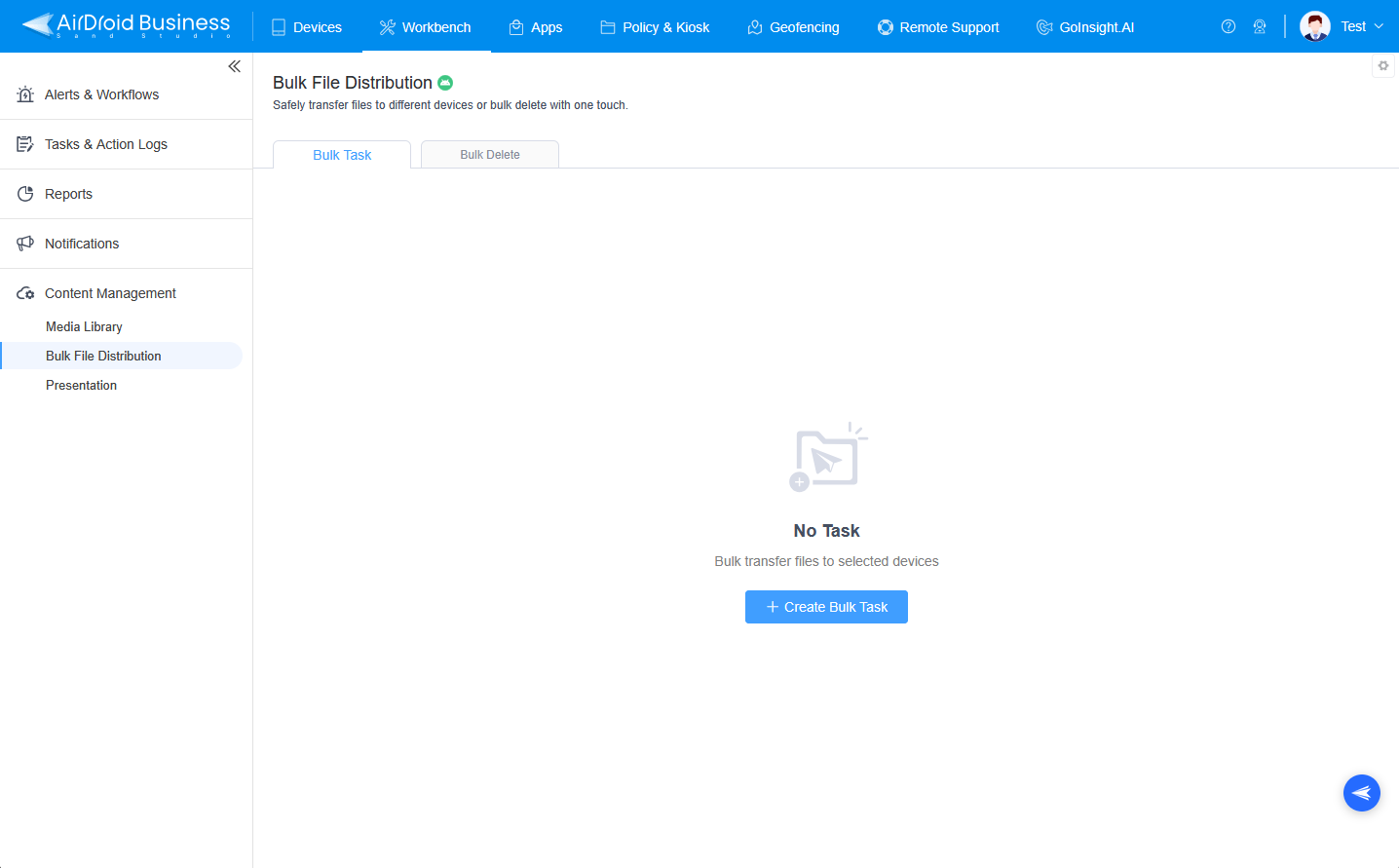The height and width of the screenshot is (868, 1399).
Task: Click the floating paper plane button
Action: [1361, 792]
